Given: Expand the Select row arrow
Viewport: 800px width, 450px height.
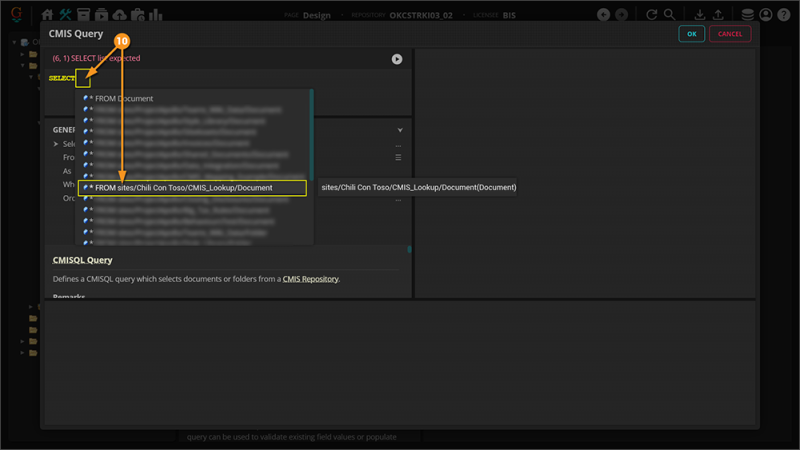Looking at the screenshot, I should [x=56, y=144].
